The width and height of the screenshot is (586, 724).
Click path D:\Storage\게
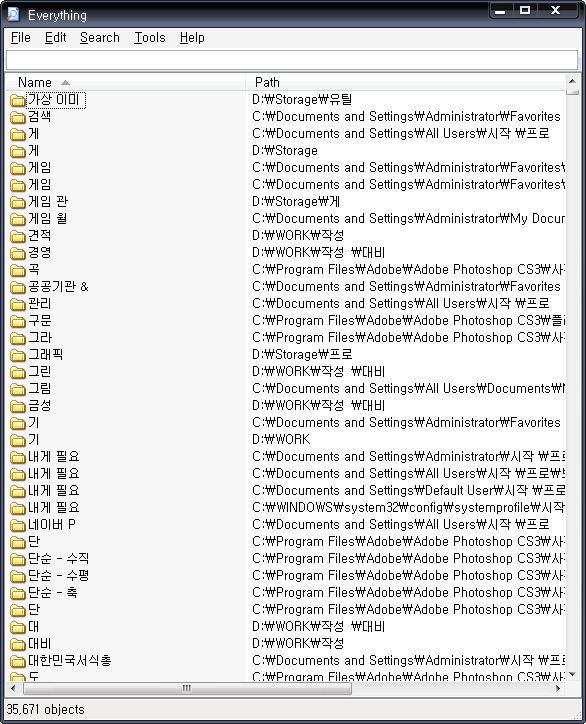tap(296, 202)
